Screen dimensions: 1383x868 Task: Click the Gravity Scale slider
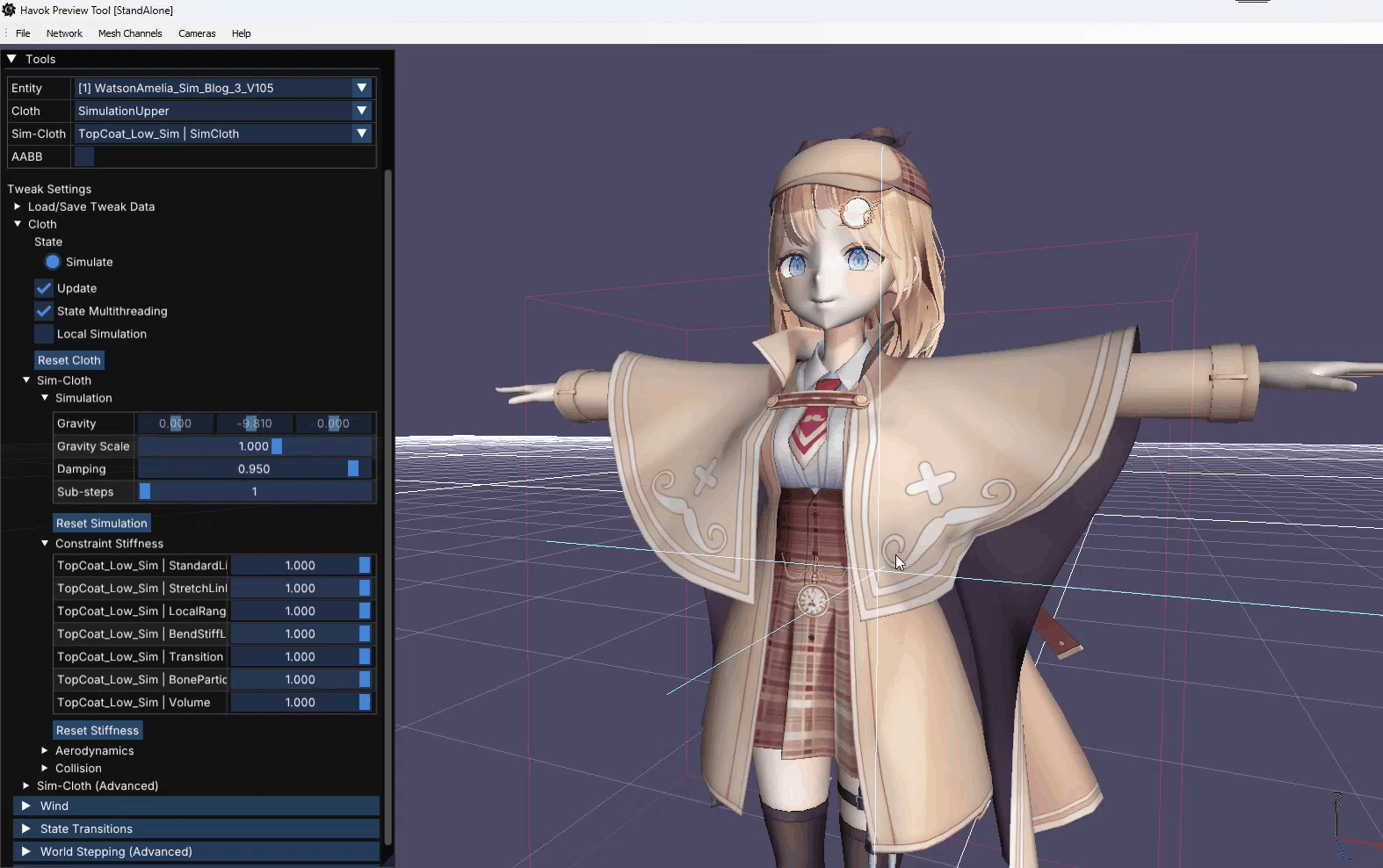[255, 446]
